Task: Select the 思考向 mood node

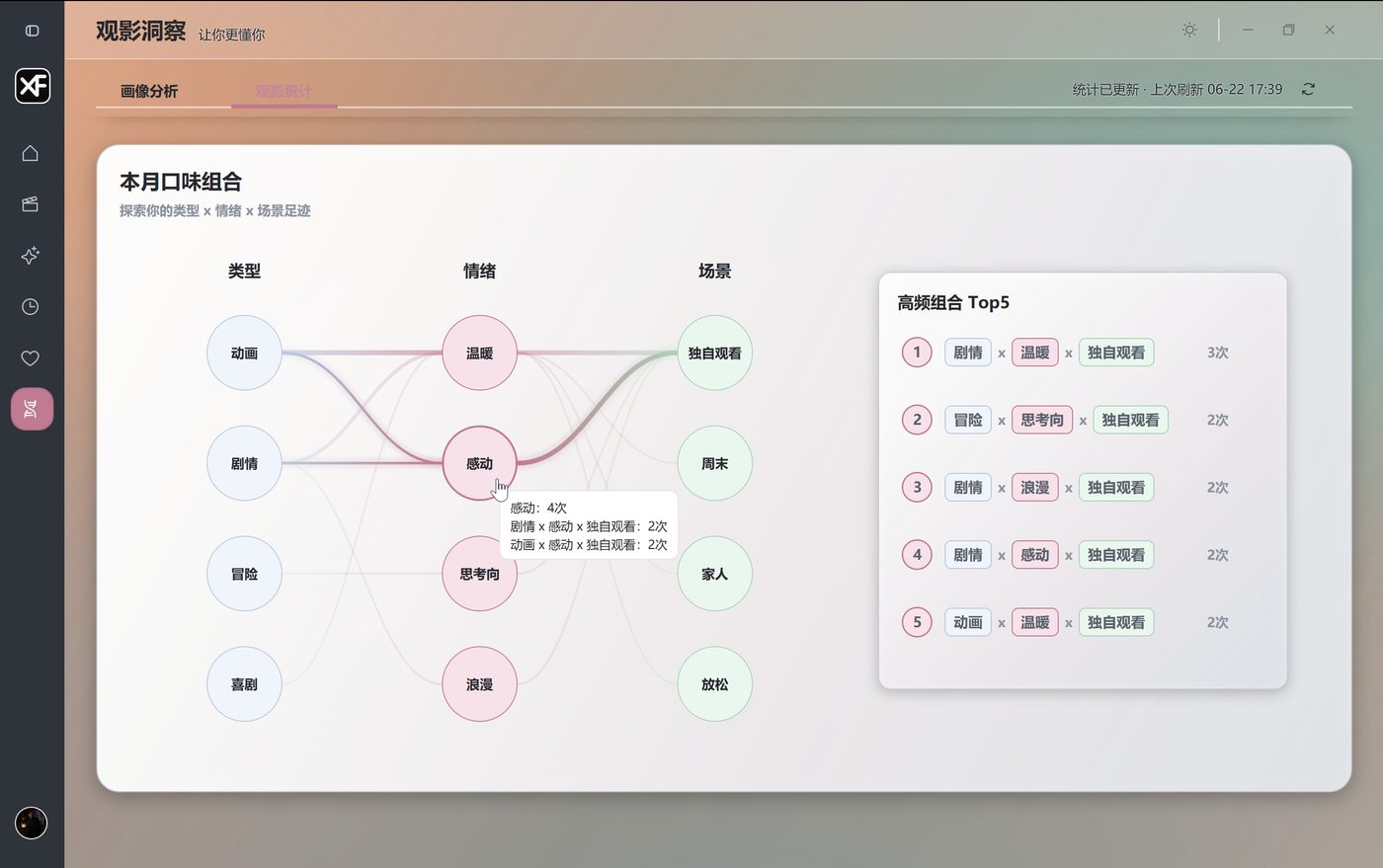Action: (479, 574)
